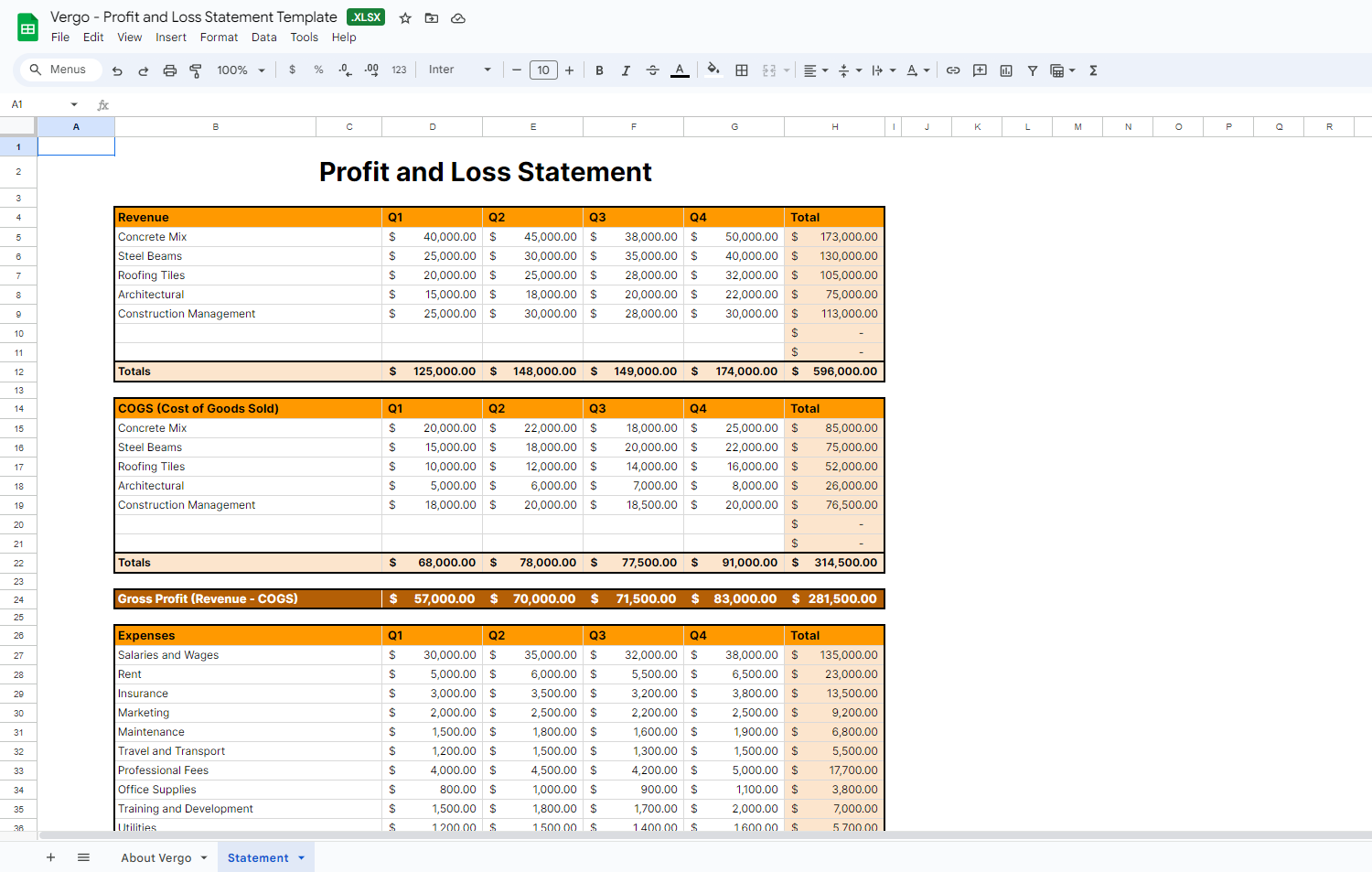Move the file with the folder icon
The height and width of the screenshot is (872, 1372).
coord(432,18)
